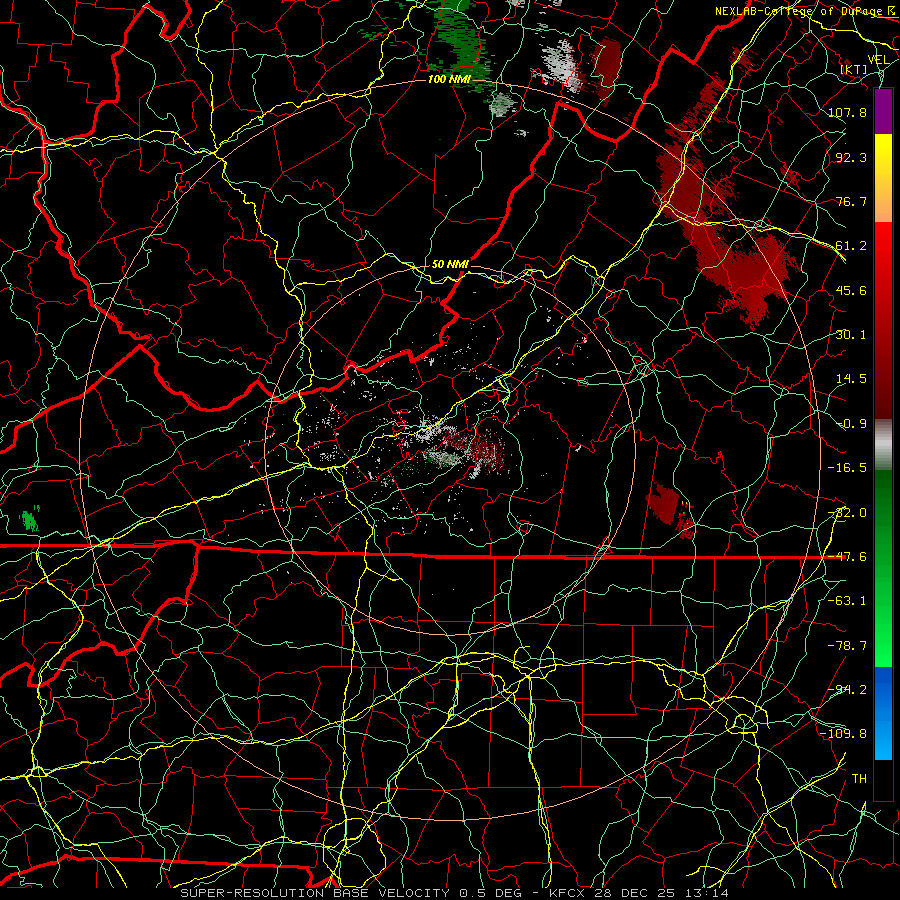The height and width of the screenshot is (900, 900).
Task: Click the -47.6 velocity scale value
Action: coord(847,557)
